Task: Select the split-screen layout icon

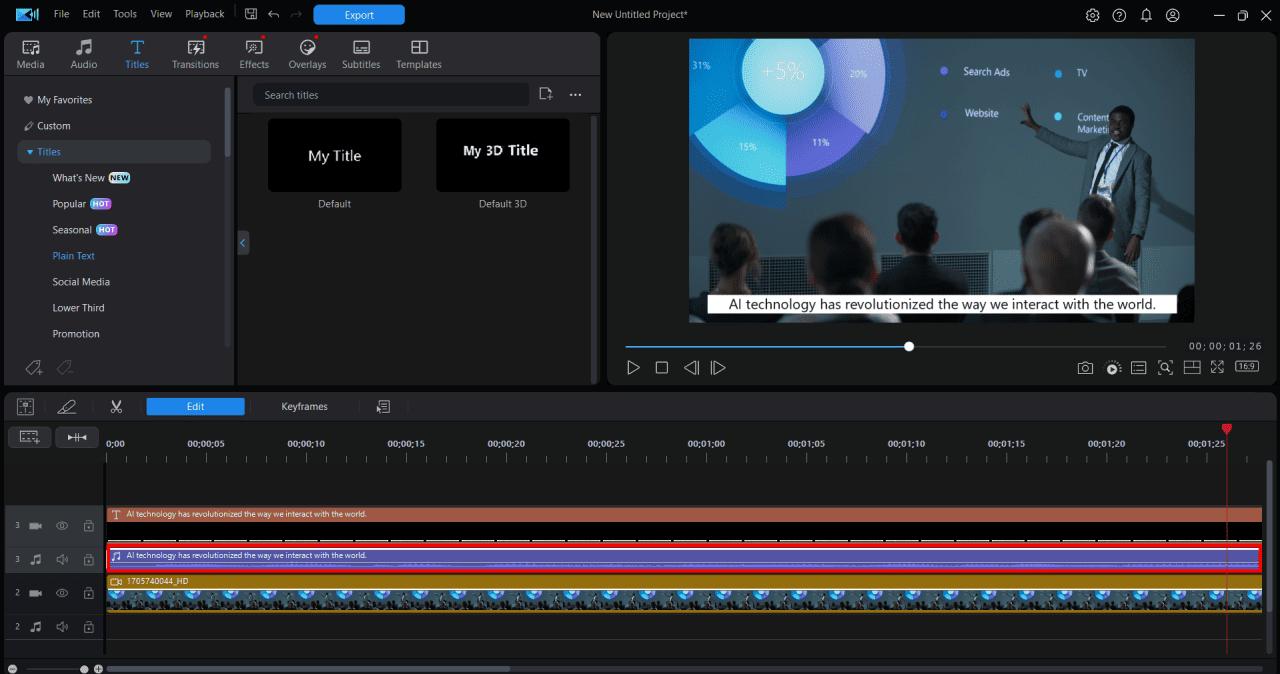Action: pos(1192,367)
